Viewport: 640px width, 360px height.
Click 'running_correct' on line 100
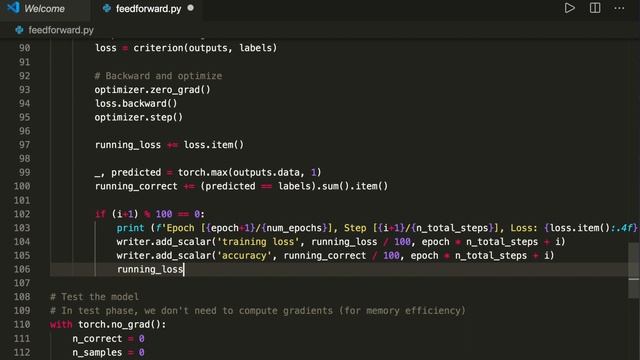pyautogui.click(x=136, y=186)
